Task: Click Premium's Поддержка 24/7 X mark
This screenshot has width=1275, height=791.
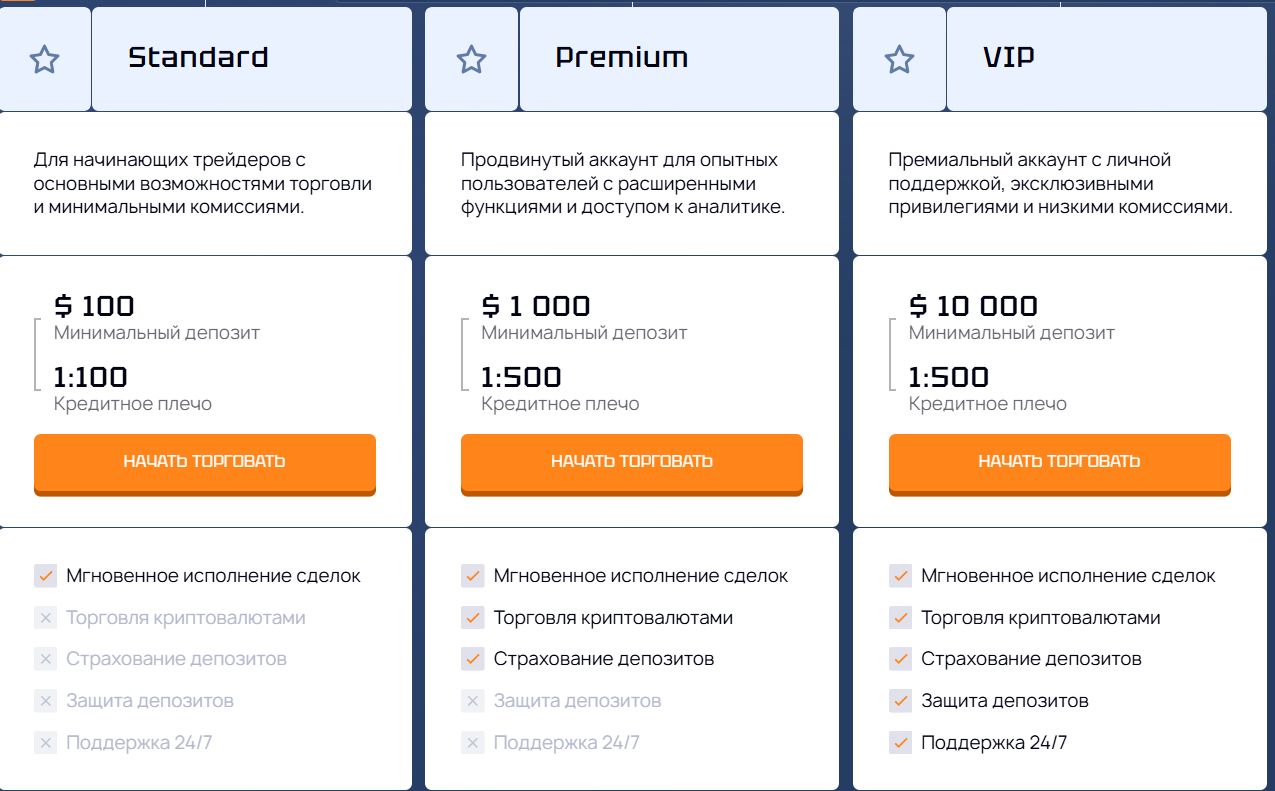Action: 472,743
